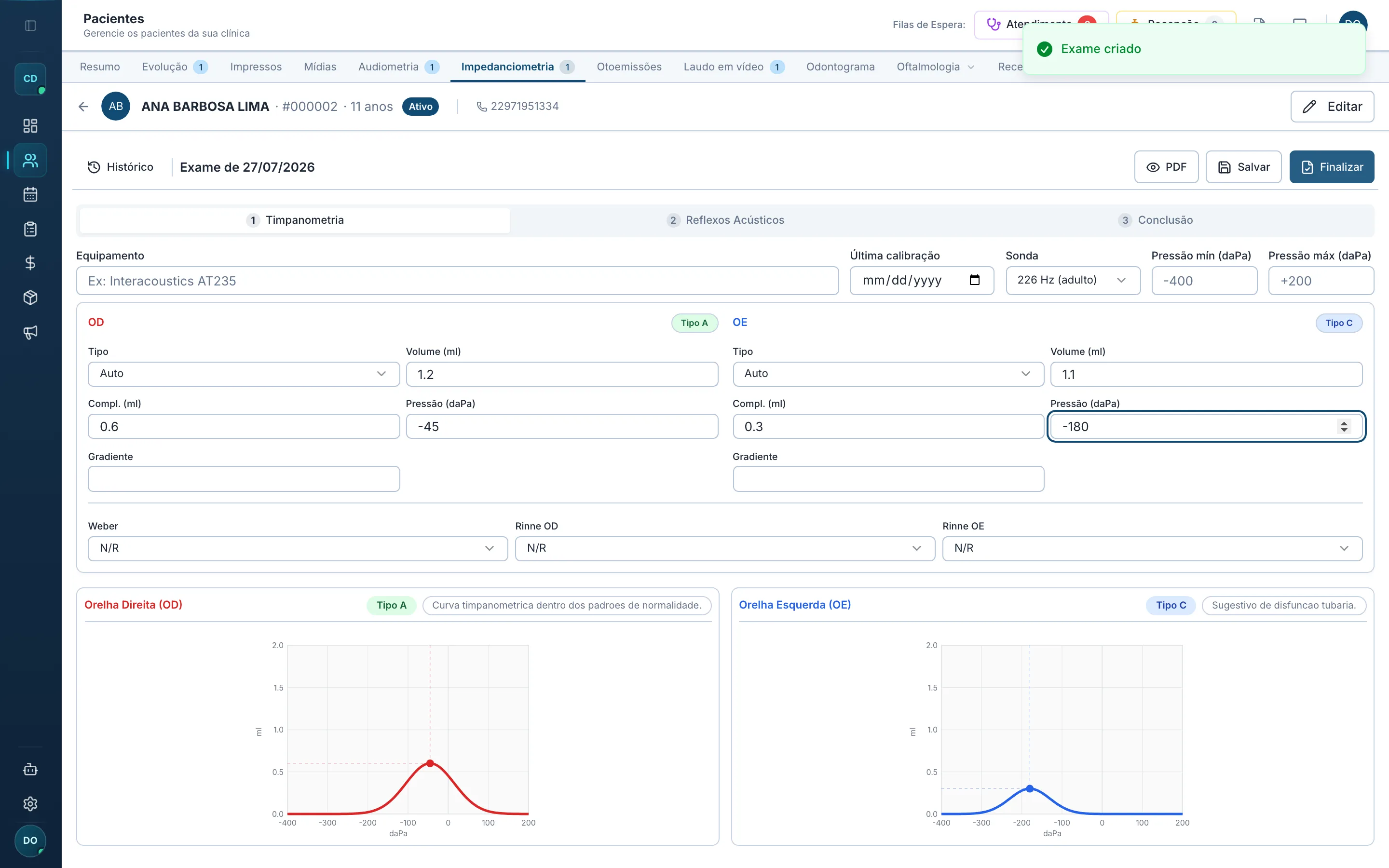This screenshot has height=868, width=1389.
Task: Open the financial dollar icon
Action: (30, 263)
